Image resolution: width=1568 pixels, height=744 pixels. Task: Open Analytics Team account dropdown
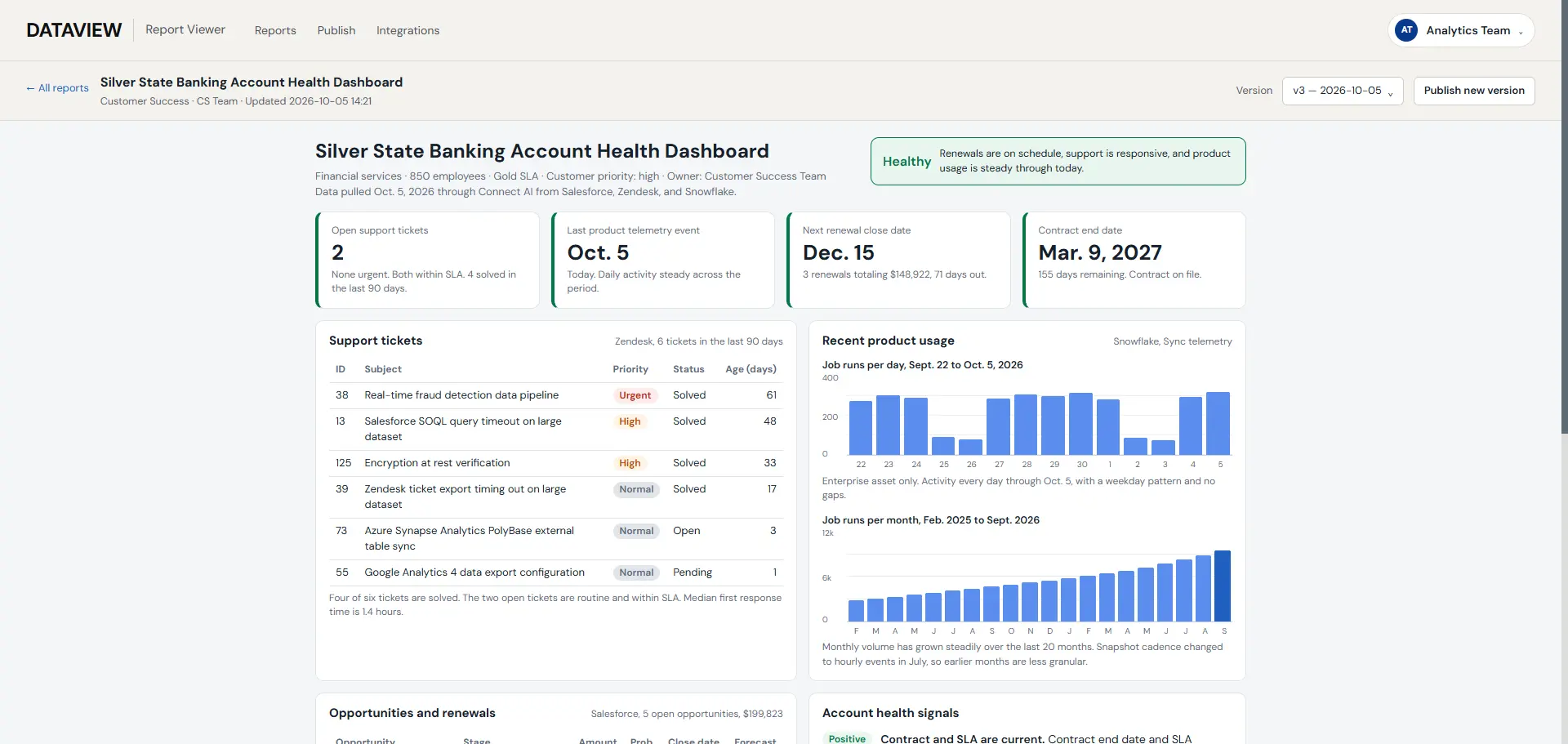pyautogui.click(x=1461, y=30)
